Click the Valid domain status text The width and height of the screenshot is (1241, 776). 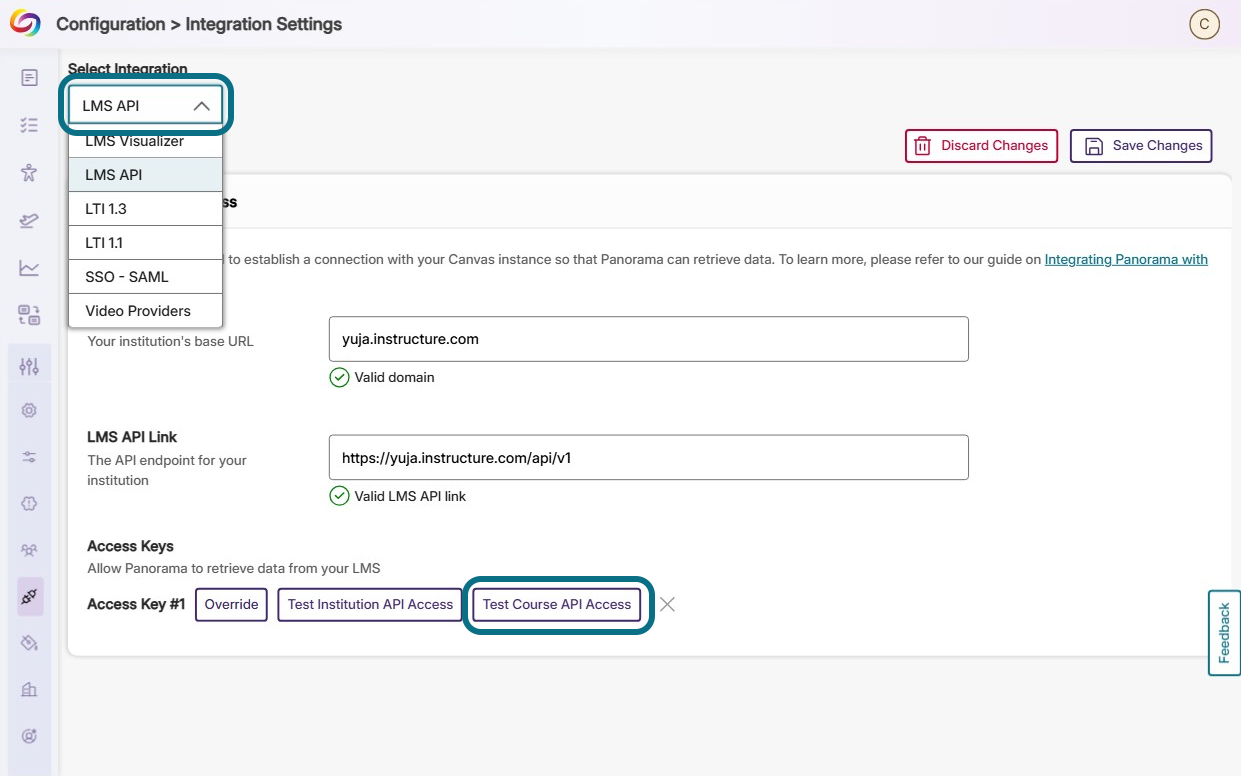pyautogui.click(x=394, y=377)
